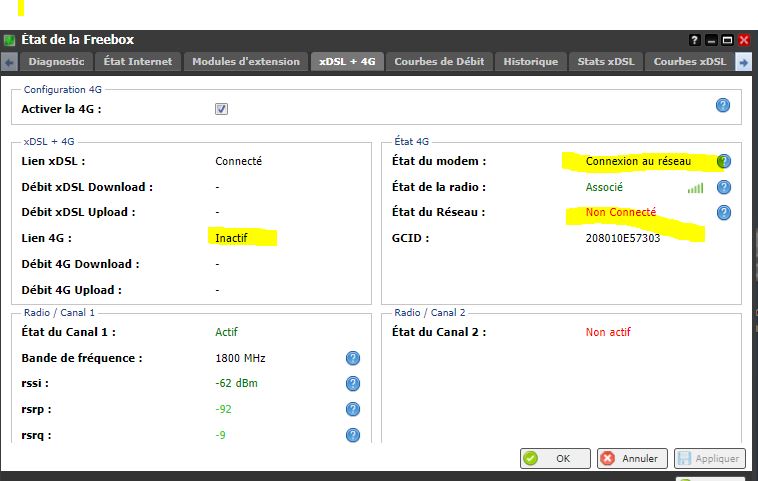Select the xDSL + 4G tab
This screenshot has width=758, height=481.
[347, 62]
